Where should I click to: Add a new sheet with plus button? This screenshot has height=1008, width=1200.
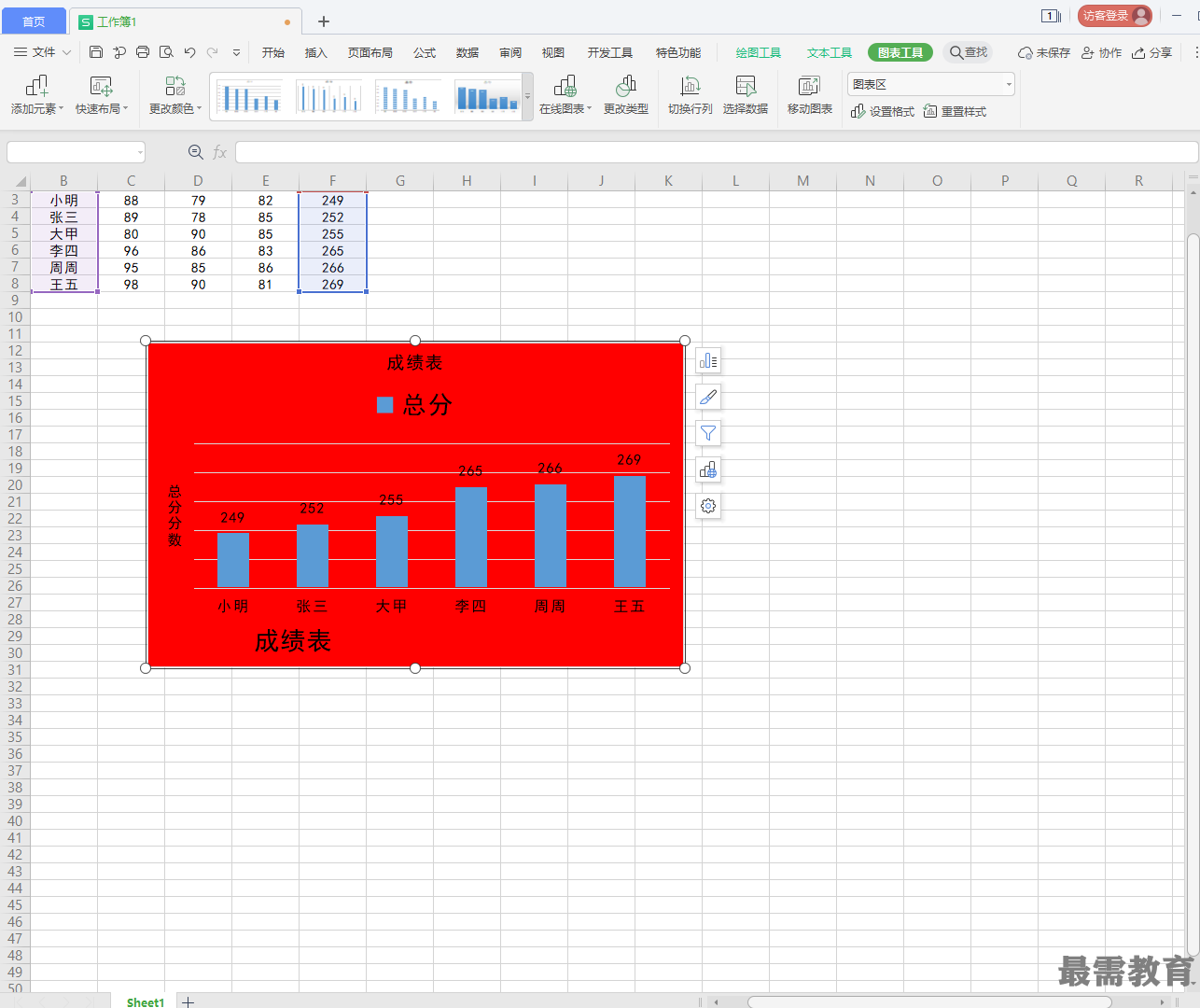pos(188,1001)
